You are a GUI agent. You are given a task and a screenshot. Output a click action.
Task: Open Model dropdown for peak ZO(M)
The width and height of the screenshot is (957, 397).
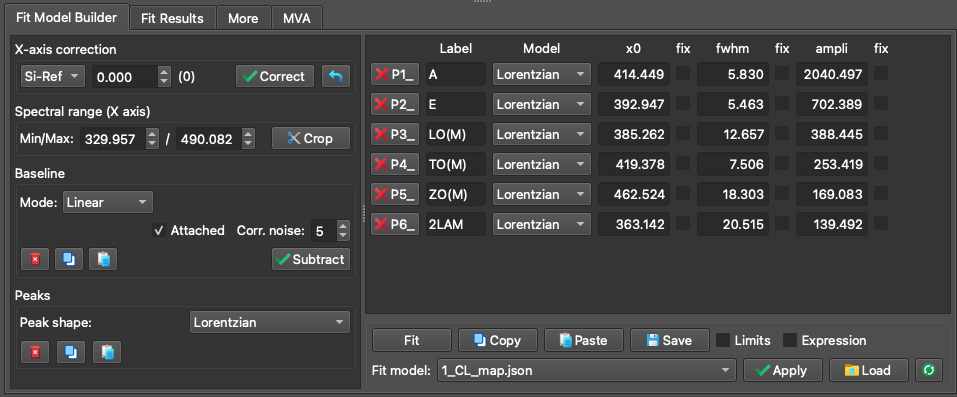(542, 194)
